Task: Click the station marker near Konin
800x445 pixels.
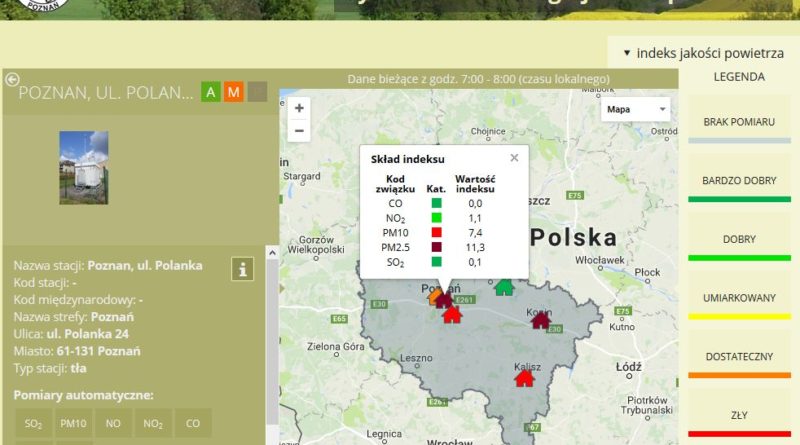Action: [541, 319]
